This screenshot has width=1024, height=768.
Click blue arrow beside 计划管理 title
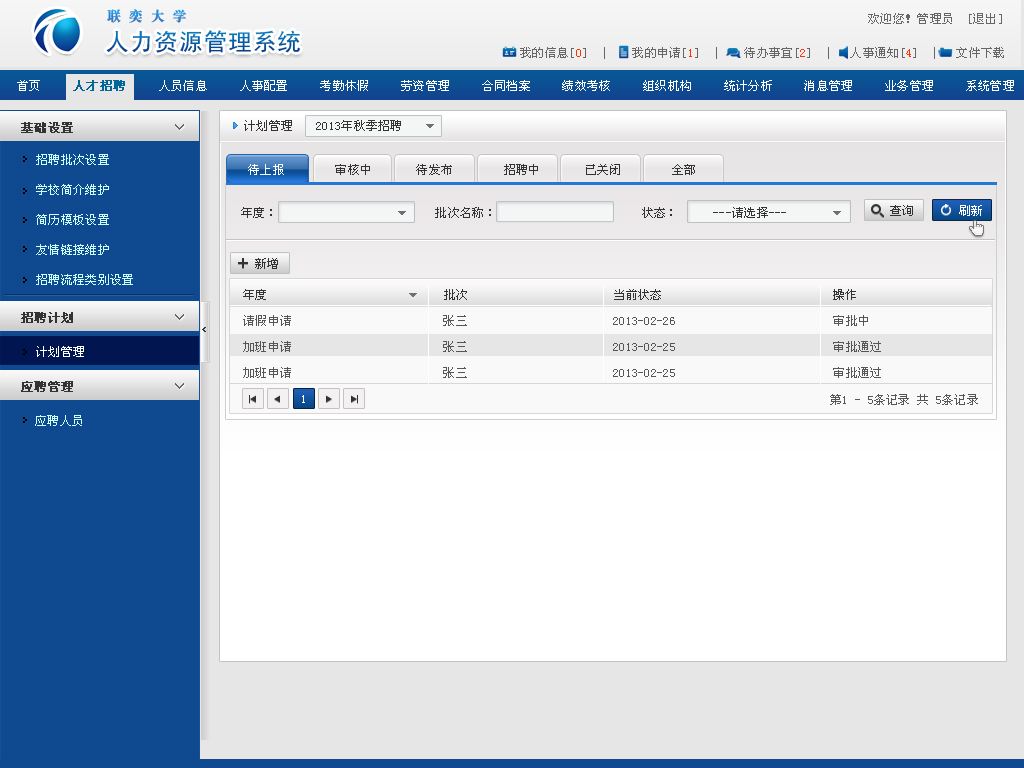click(x=235, y=125)
